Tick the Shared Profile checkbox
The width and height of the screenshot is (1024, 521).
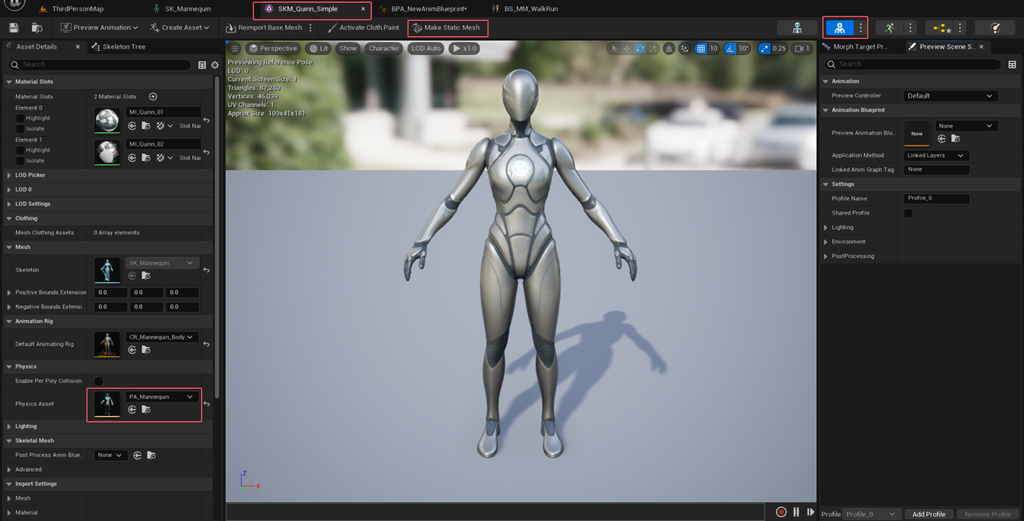(908, 213)
